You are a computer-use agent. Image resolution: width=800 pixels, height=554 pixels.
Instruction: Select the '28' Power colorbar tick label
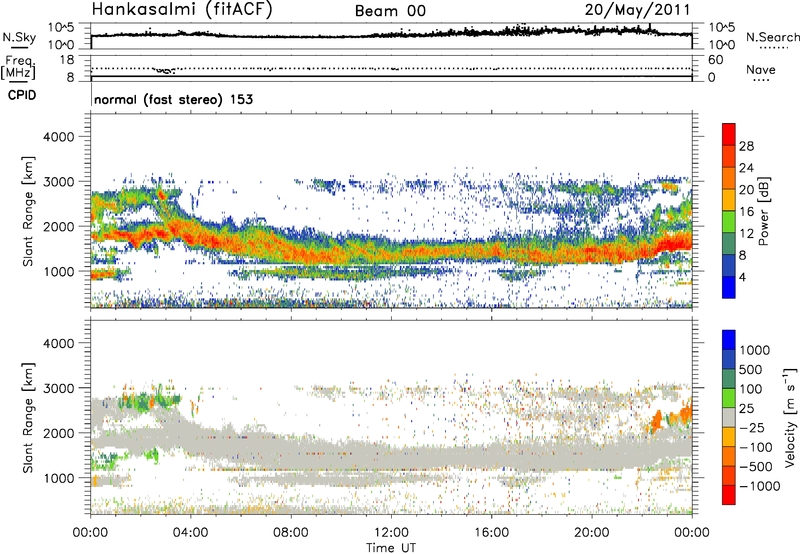(x=746, y=146)
